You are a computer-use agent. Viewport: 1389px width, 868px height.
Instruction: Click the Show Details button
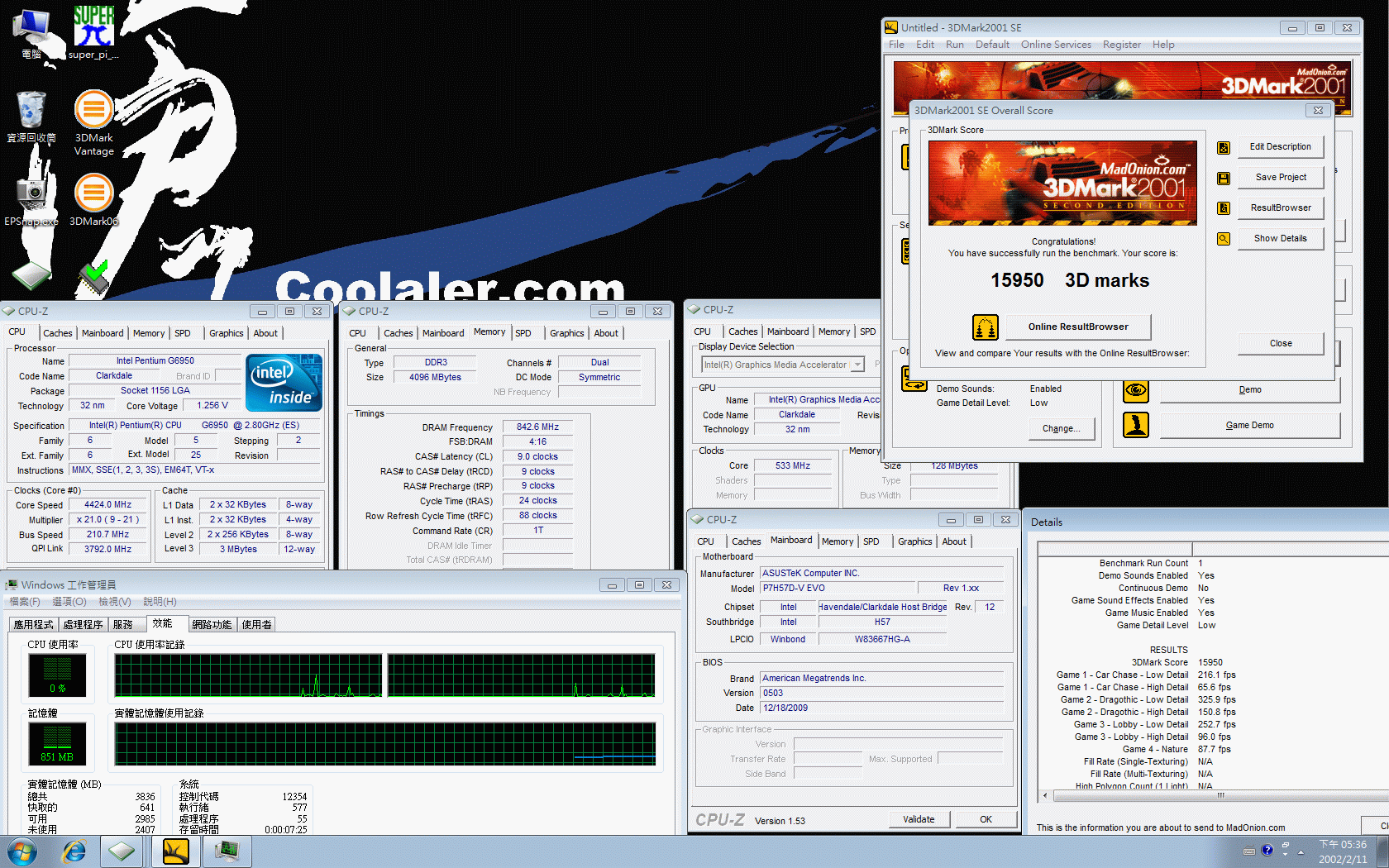coord(1281,239)
